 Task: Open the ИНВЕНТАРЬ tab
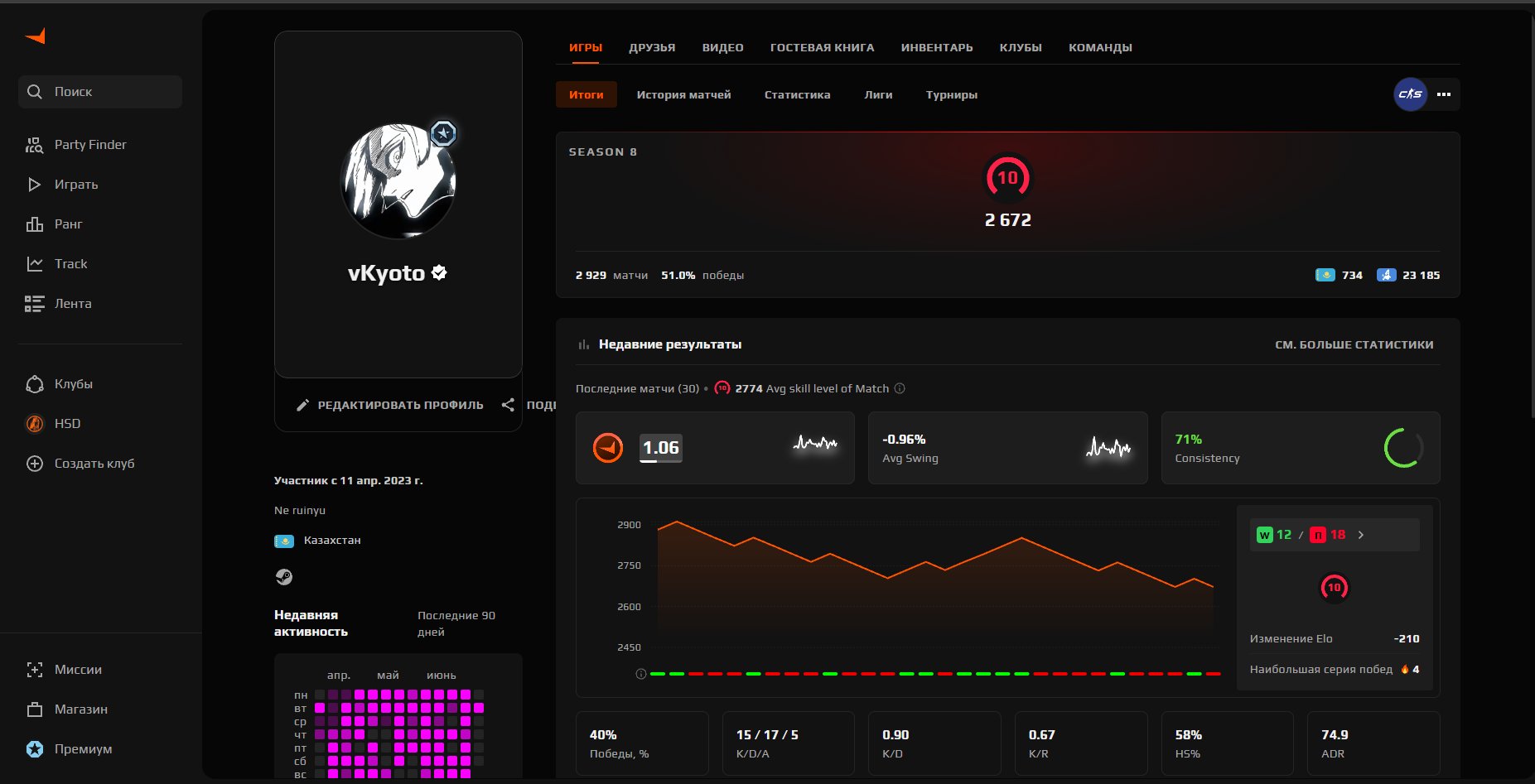[x=937, y=47]
